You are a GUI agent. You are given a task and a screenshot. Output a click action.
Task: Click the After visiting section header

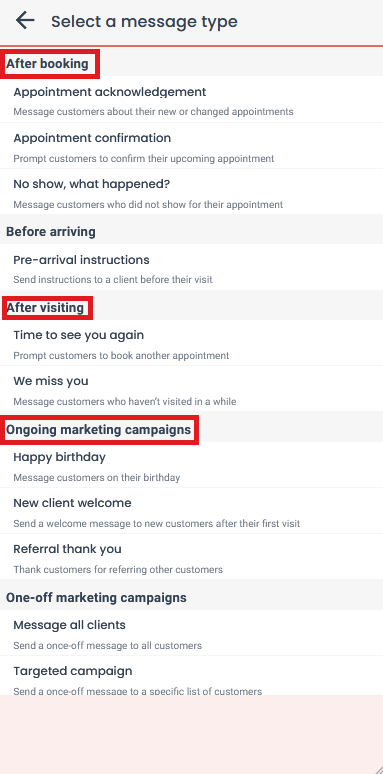click(x=45, y=308)
